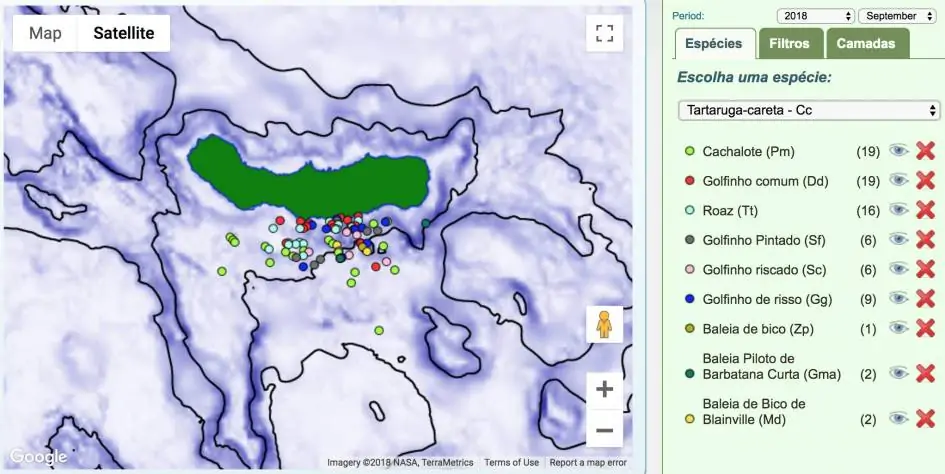Zoom in on the map

604,390
